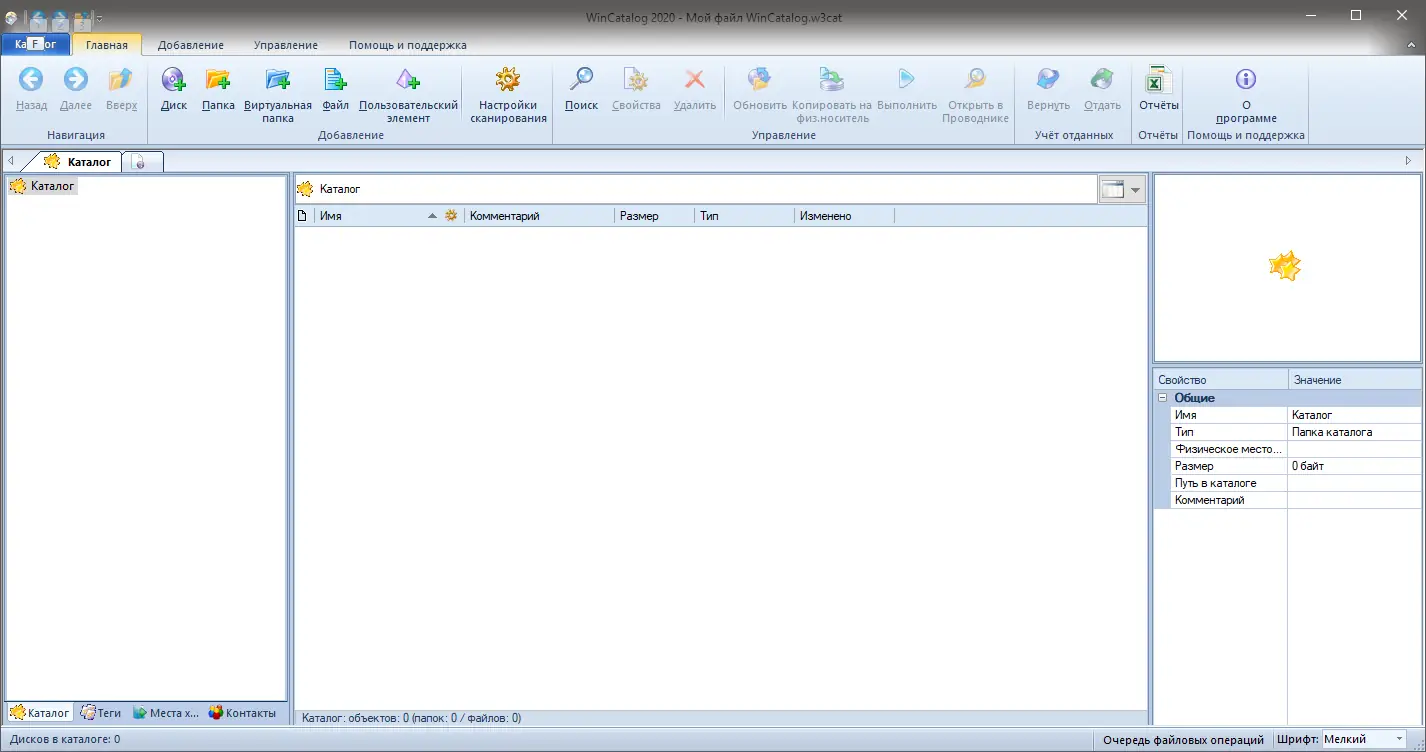The image size is (1426, 752).
Task: Open the blue Каталог file menu
Action: point(36,45)
